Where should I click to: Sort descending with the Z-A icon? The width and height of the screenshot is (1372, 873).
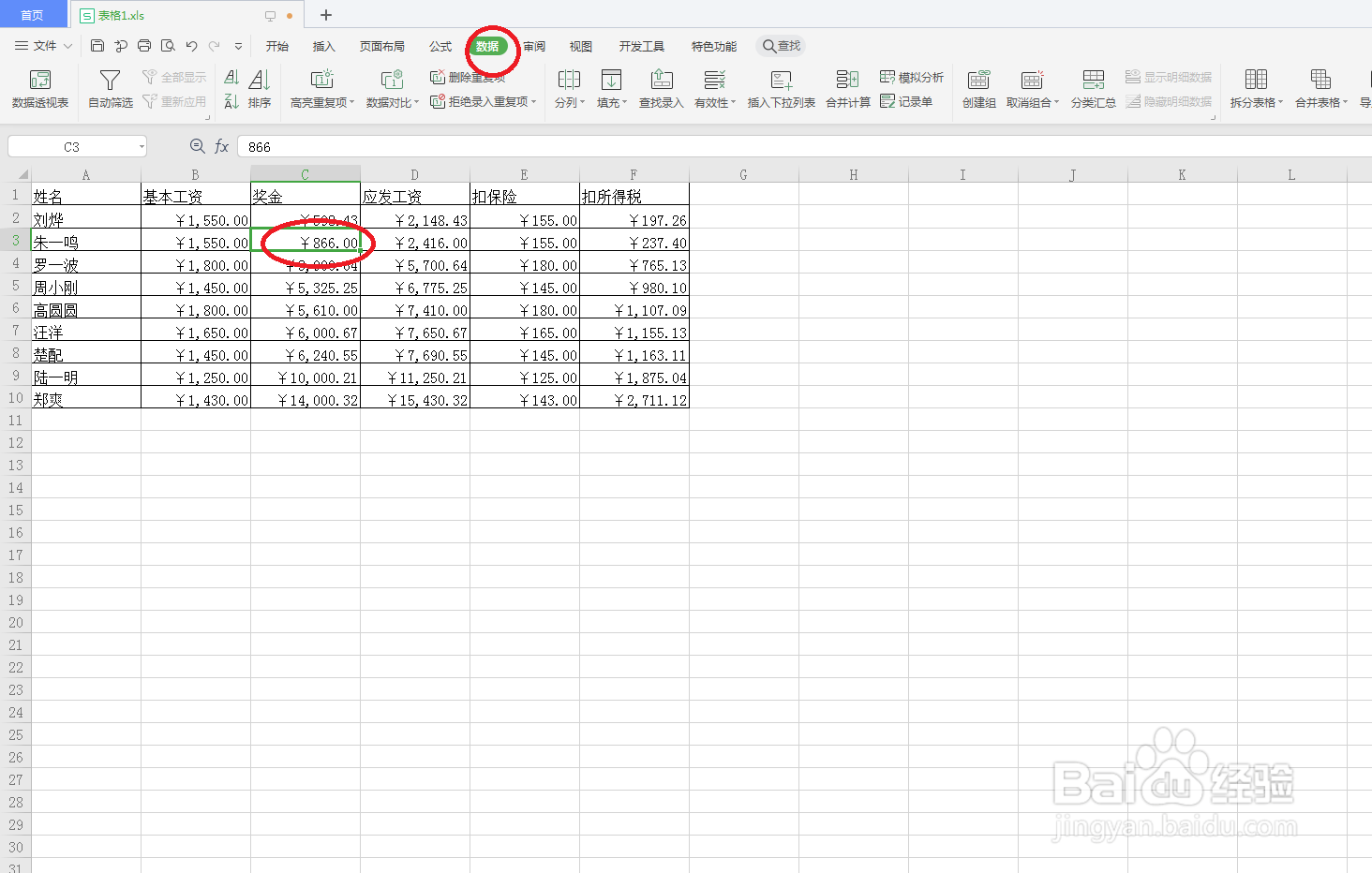coord(231,101)
